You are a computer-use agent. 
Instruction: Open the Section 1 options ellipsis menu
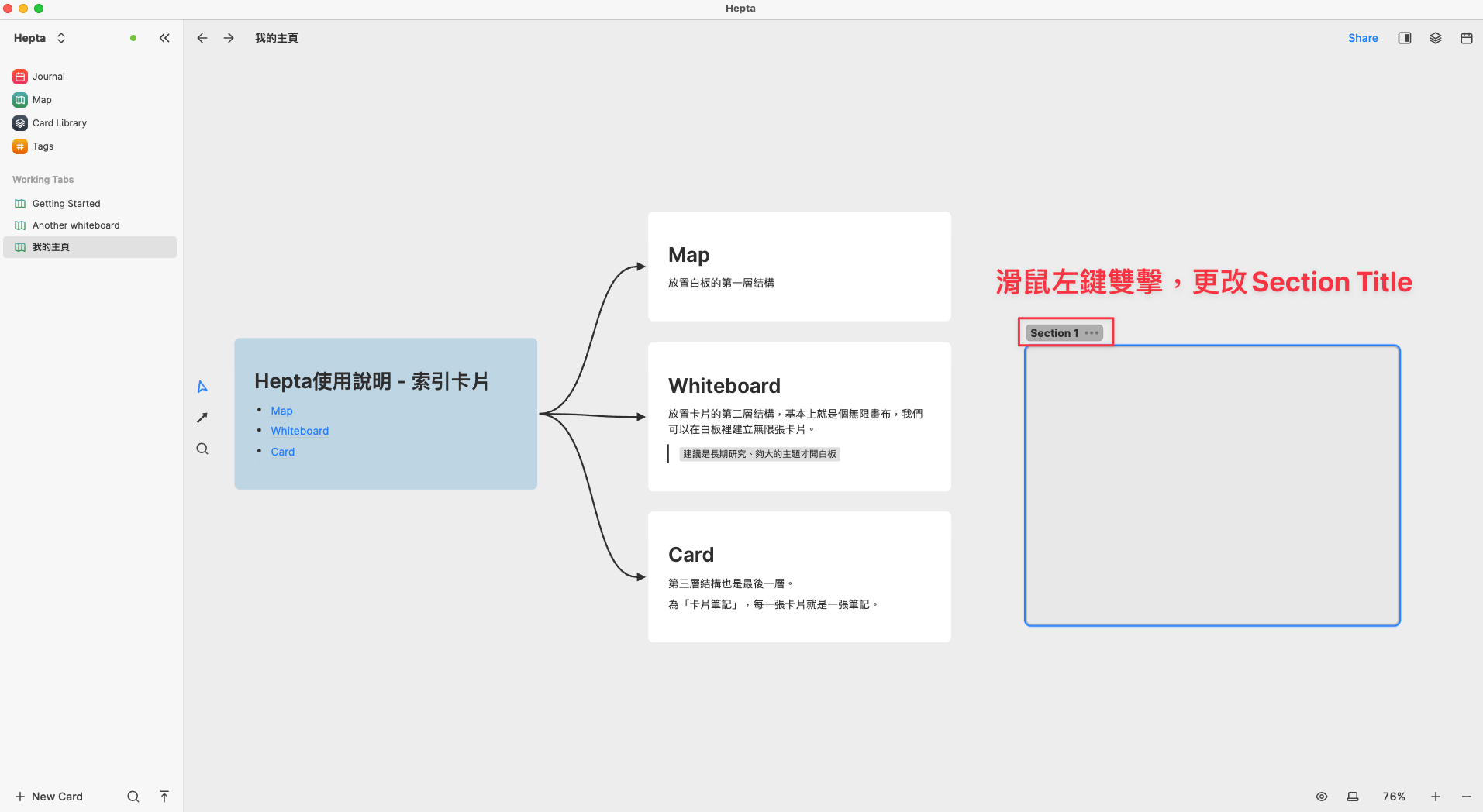(1092, 332)
